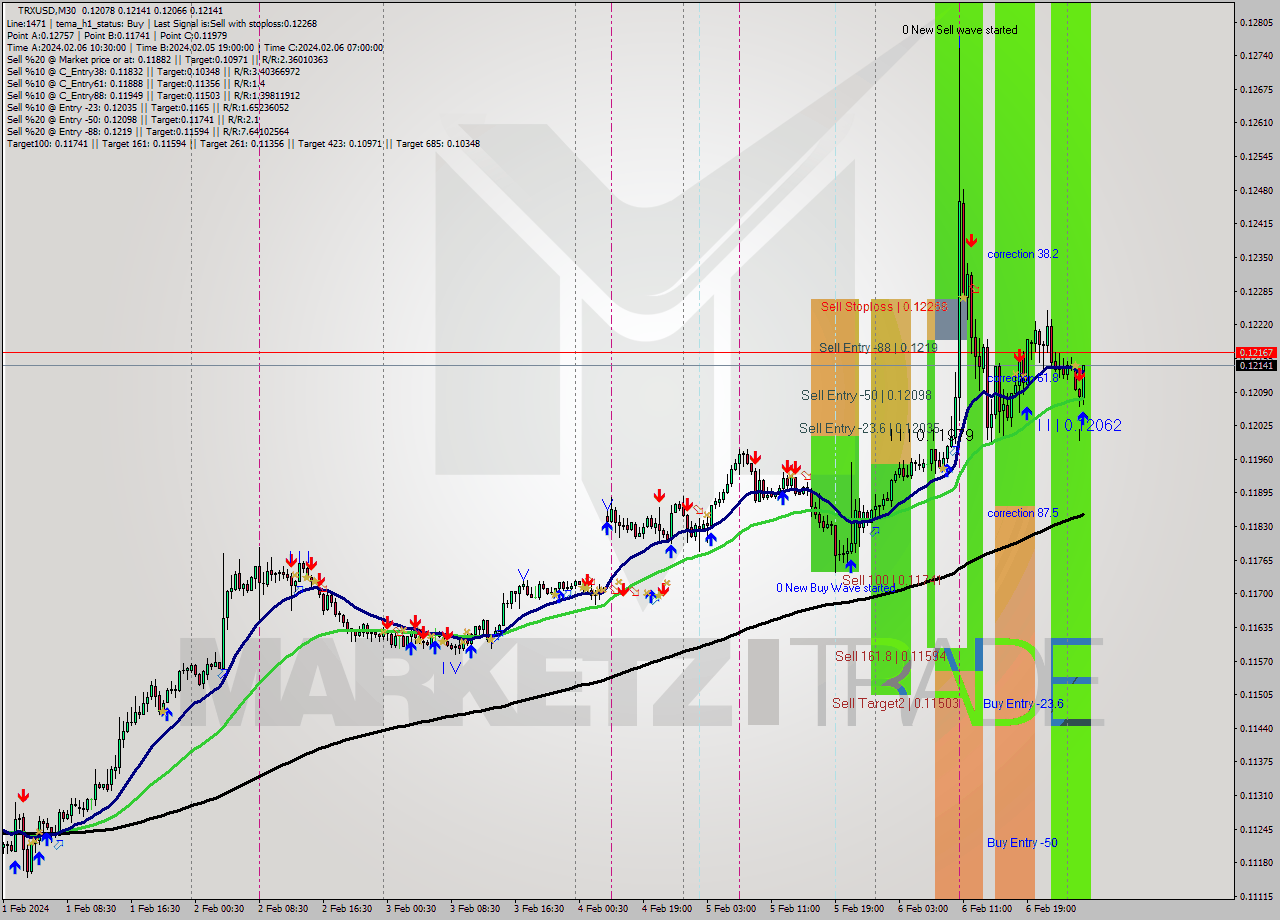
Task: Click the 0.11700 value on the price scale
Action: coord(1256,593)
